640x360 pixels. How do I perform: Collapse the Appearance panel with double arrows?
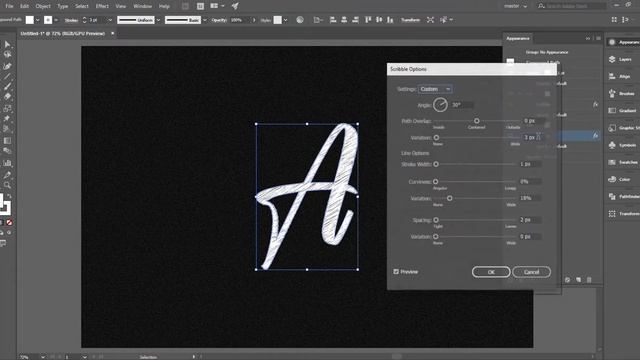(588, 38)
